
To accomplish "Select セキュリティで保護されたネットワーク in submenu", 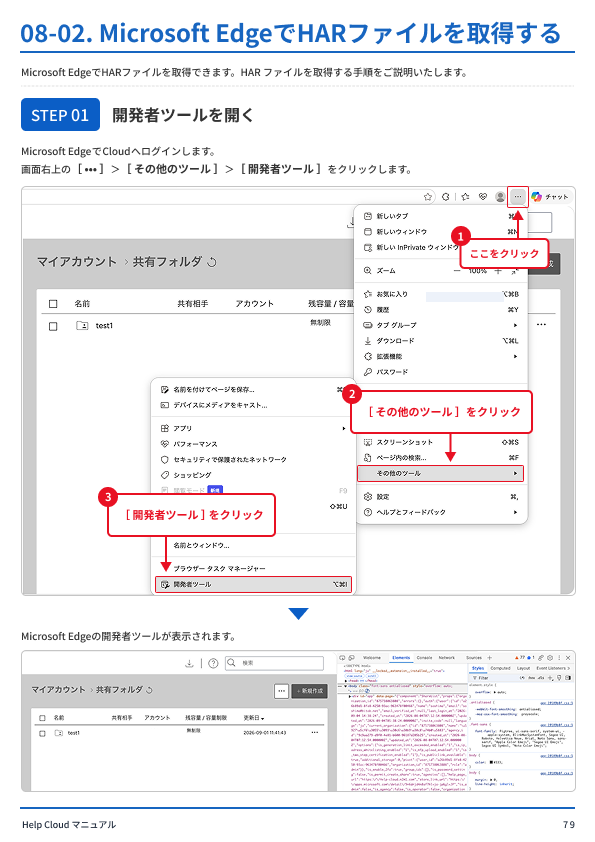I will click(253, 460).
